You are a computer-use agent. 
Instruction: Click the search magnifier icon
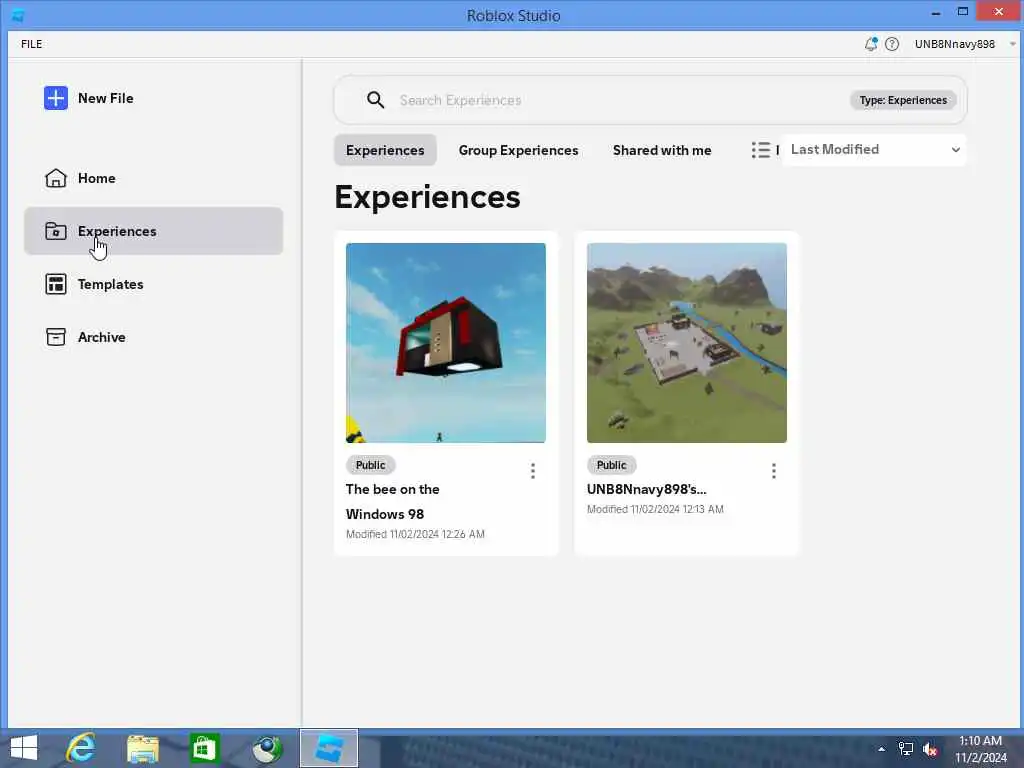[x=376, y=100]
